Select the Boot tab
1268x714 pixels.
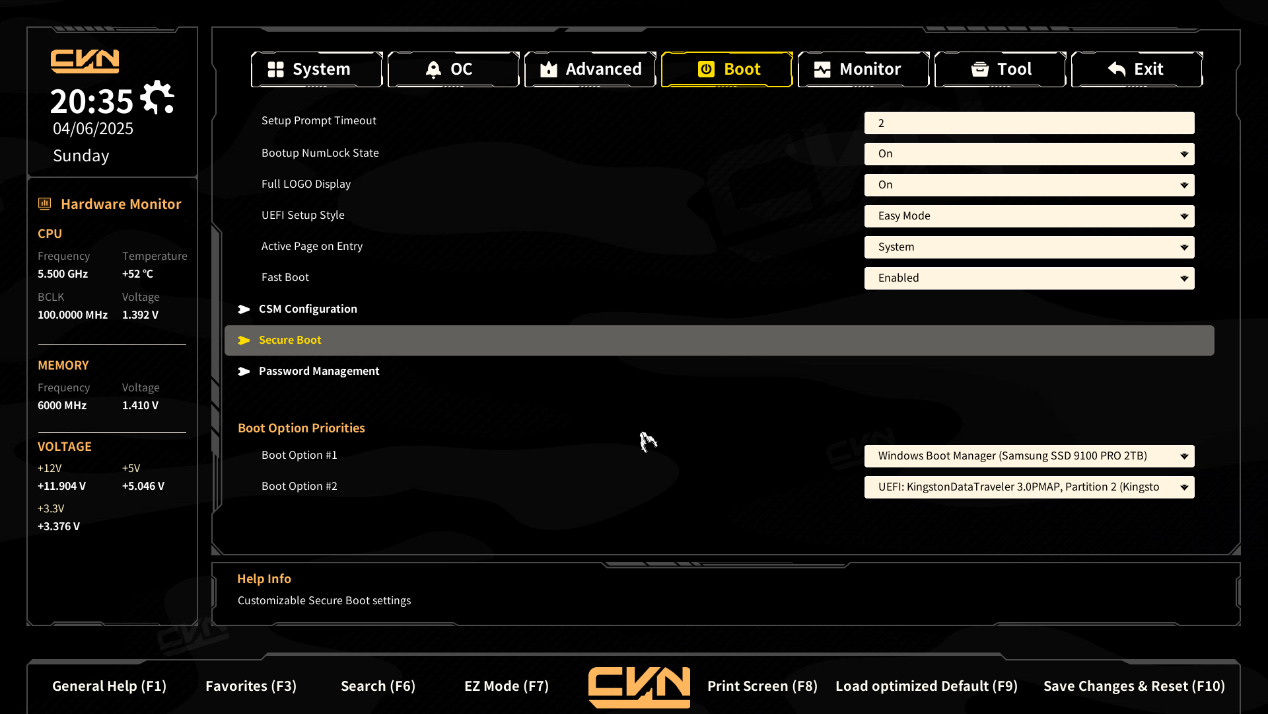727,69
